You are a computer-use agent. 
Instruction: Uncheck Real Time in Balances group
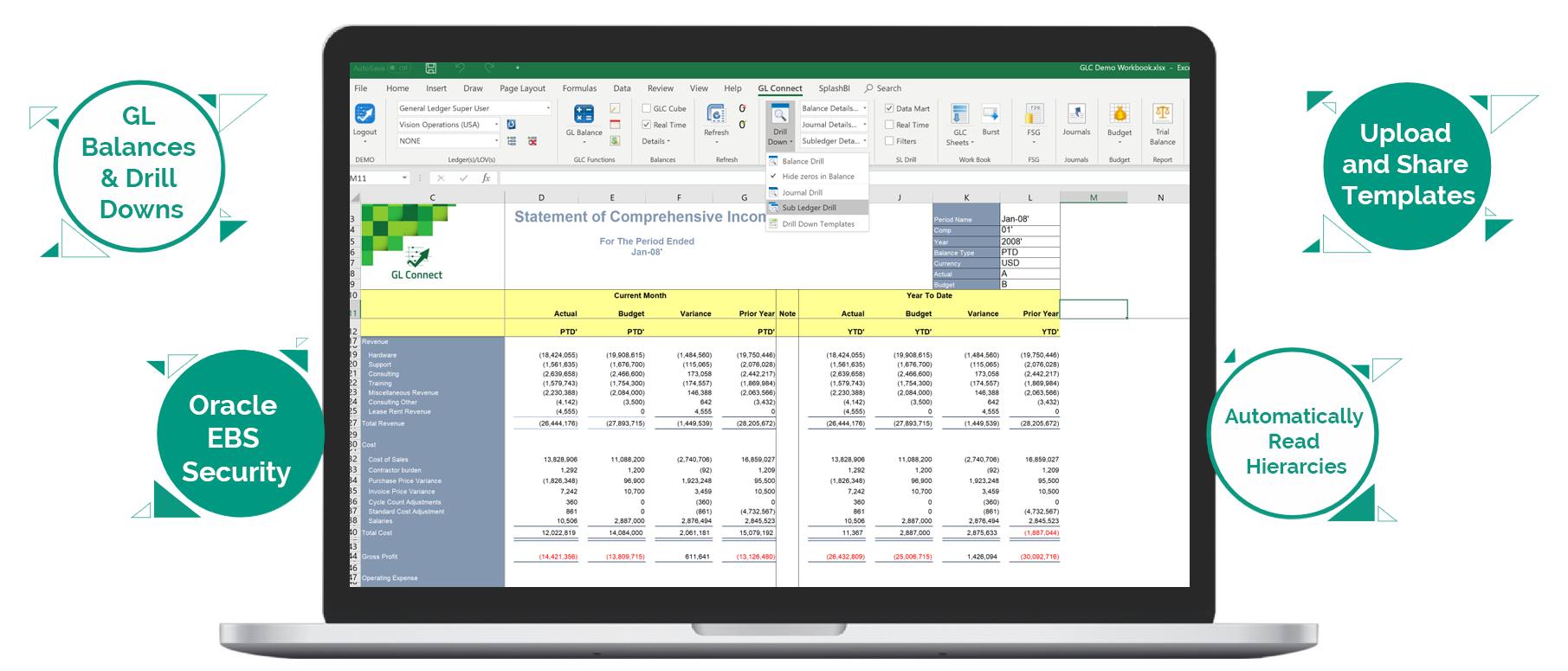pos(646,125)
